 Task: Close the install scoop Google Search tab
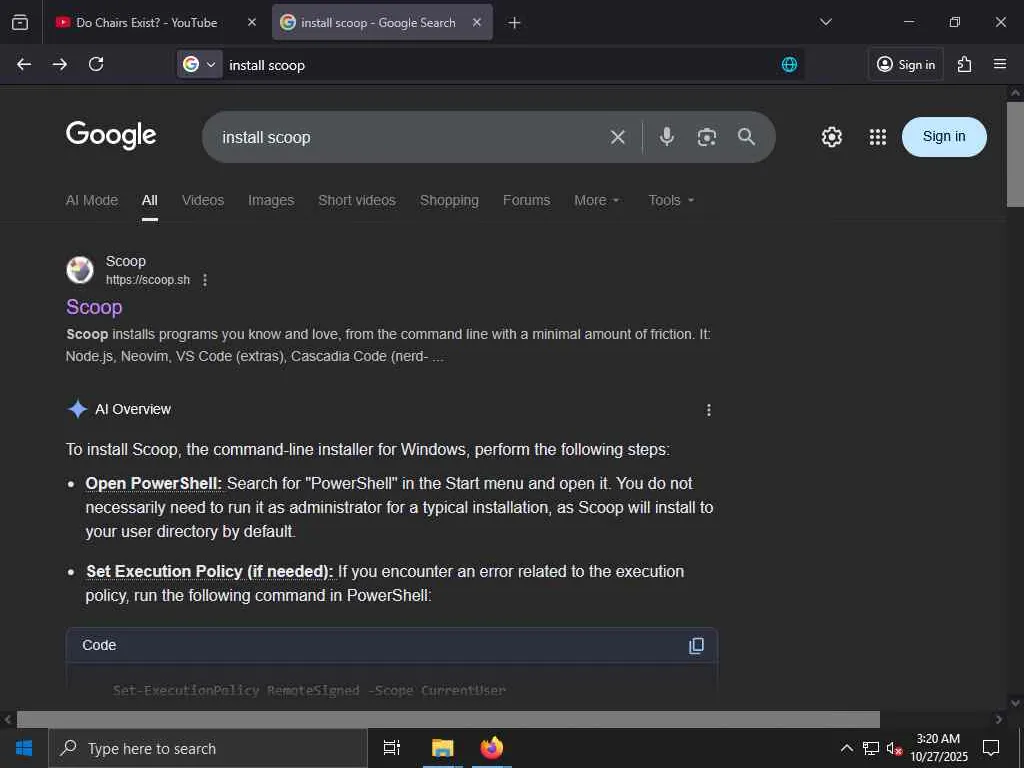(477, 22)
